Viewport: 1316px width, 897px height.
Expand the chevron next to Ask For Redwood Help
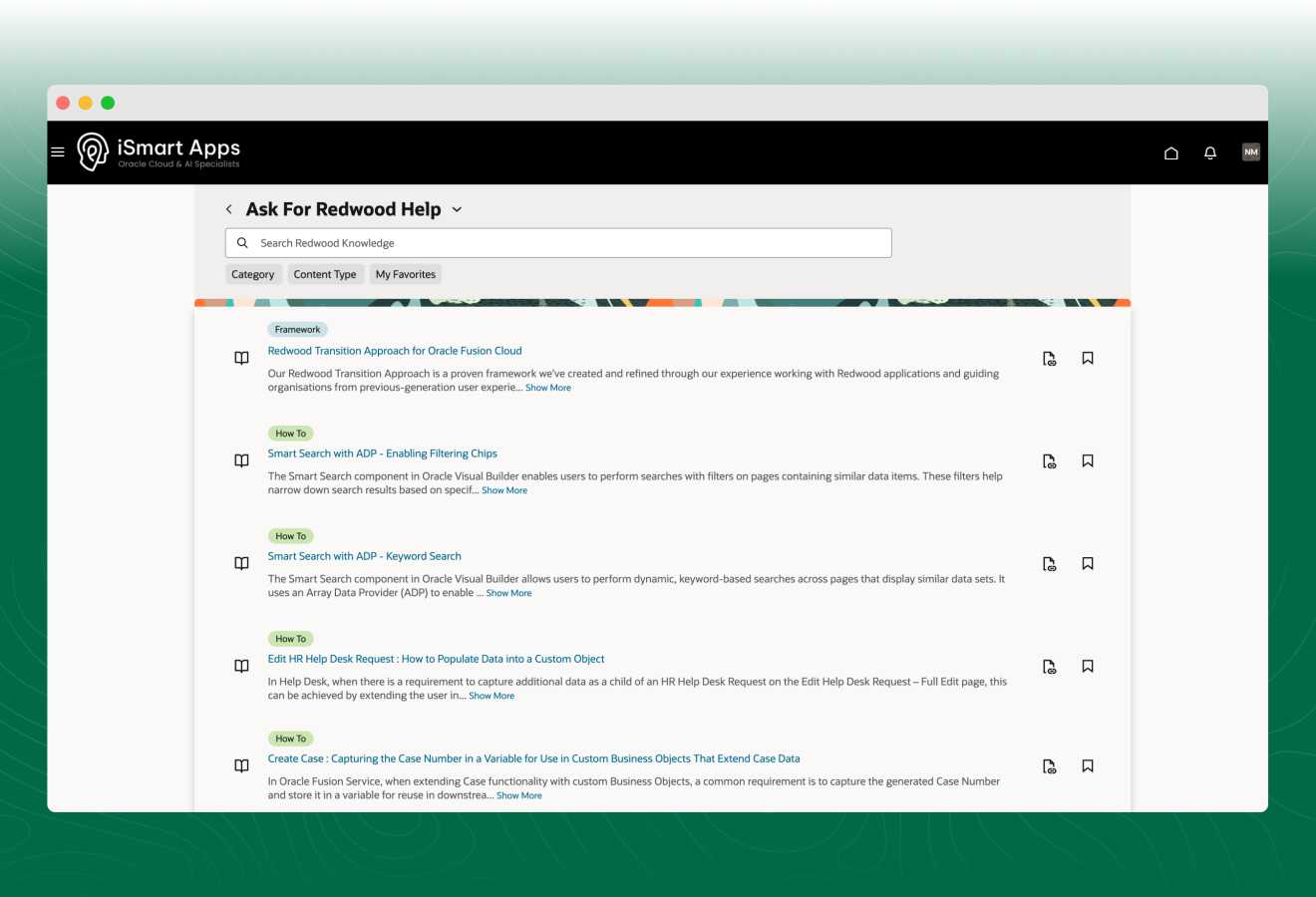tap(457, 209)
